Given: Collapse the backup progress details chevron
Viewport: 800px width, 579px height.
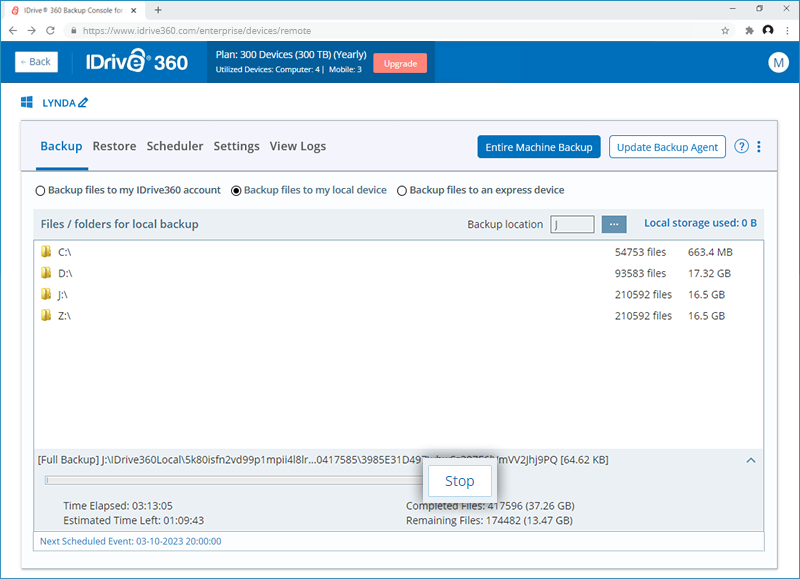Looking at the screenshot, I should click(751, 460).
